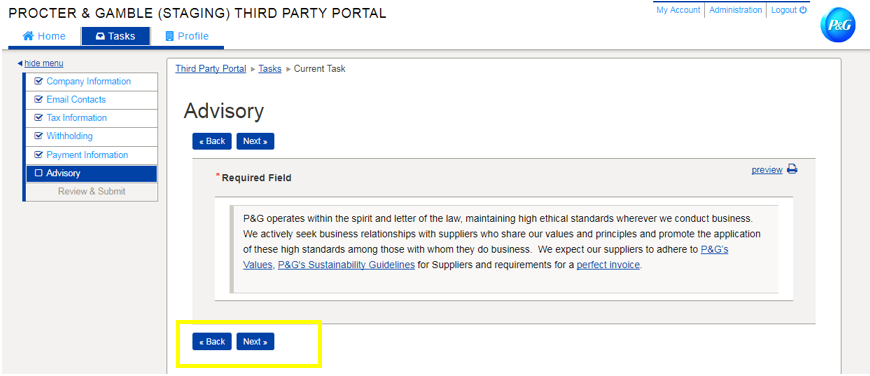870x376 pixels.
Task: Click Logout in the header
Action: pos(788,10)
